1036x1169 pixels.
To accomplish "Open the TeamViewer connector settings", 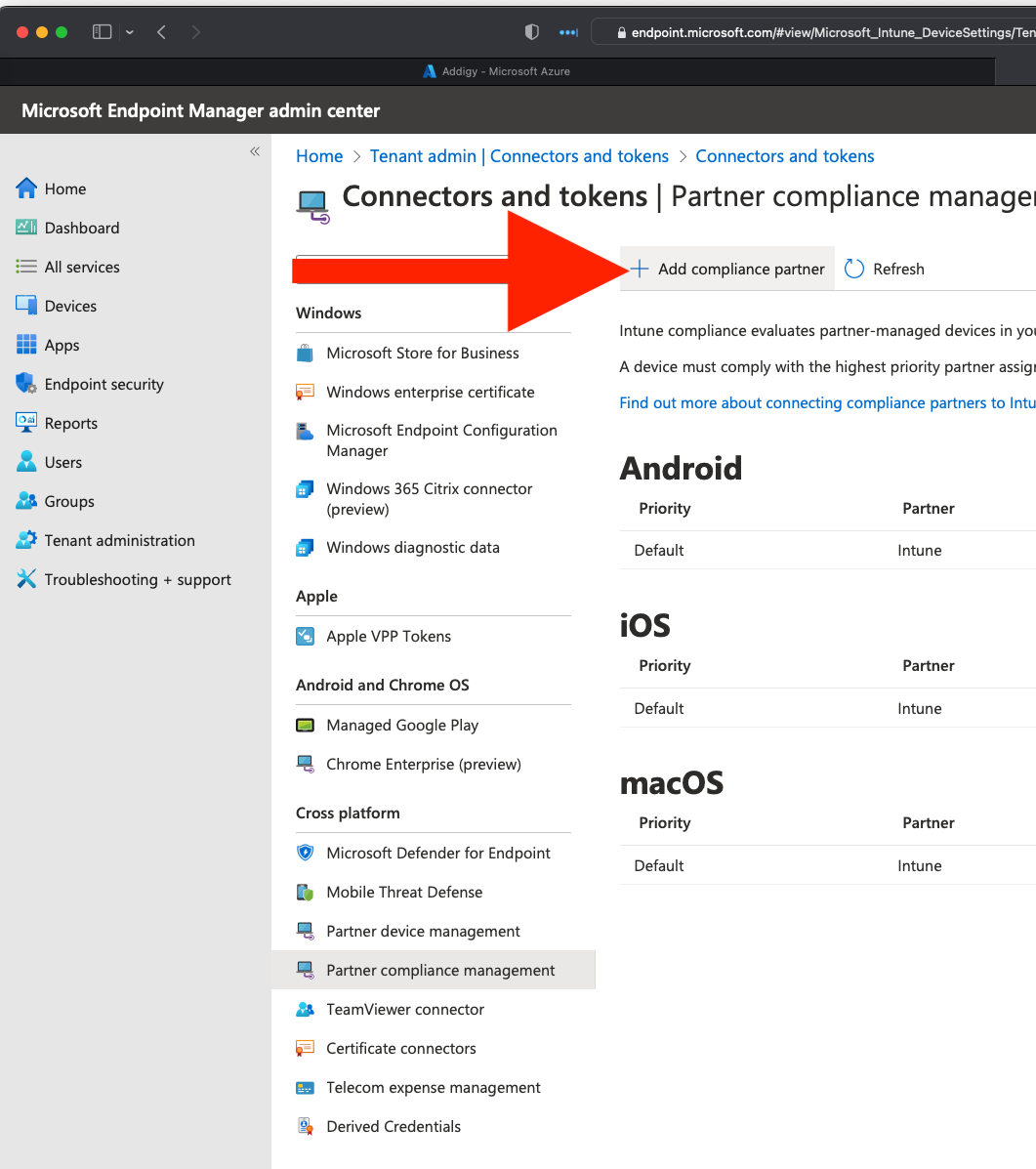I will pos(405,1009).
